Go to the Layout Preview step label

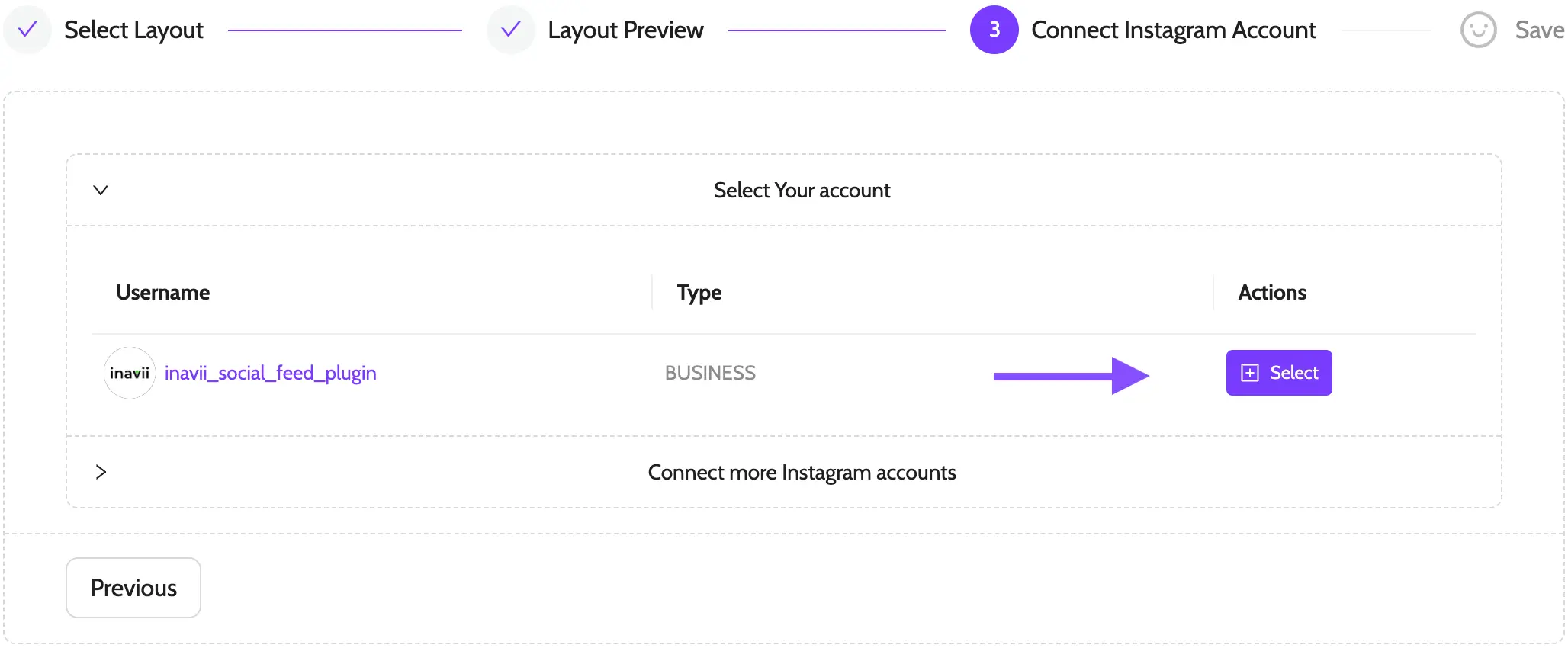[x=625, y=30]
